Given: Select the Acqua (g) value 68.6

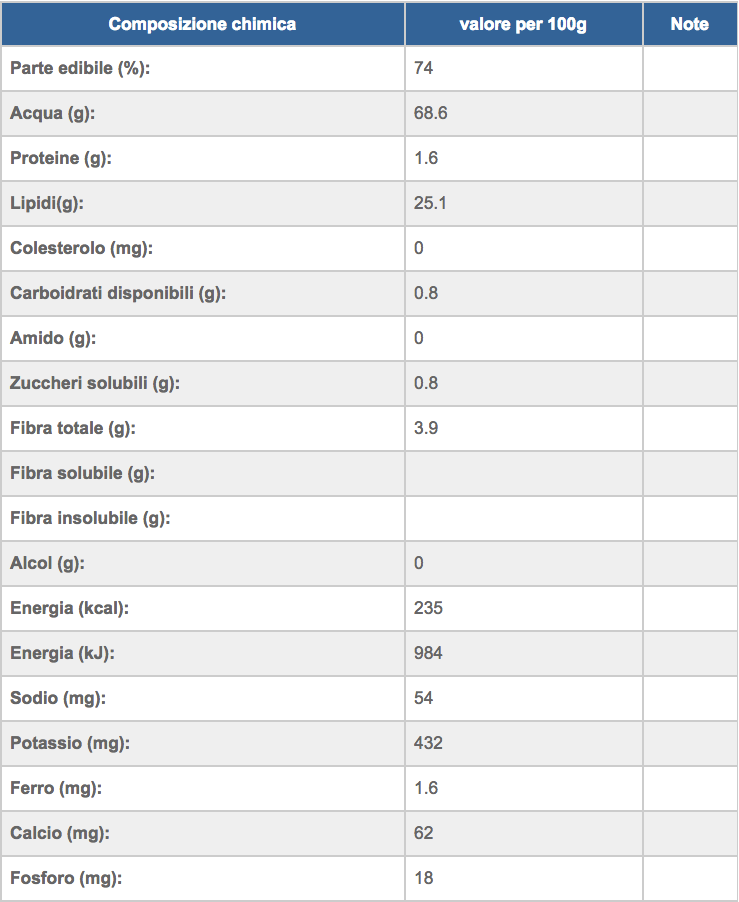Looking at the screenshot, I should (430, 113).
